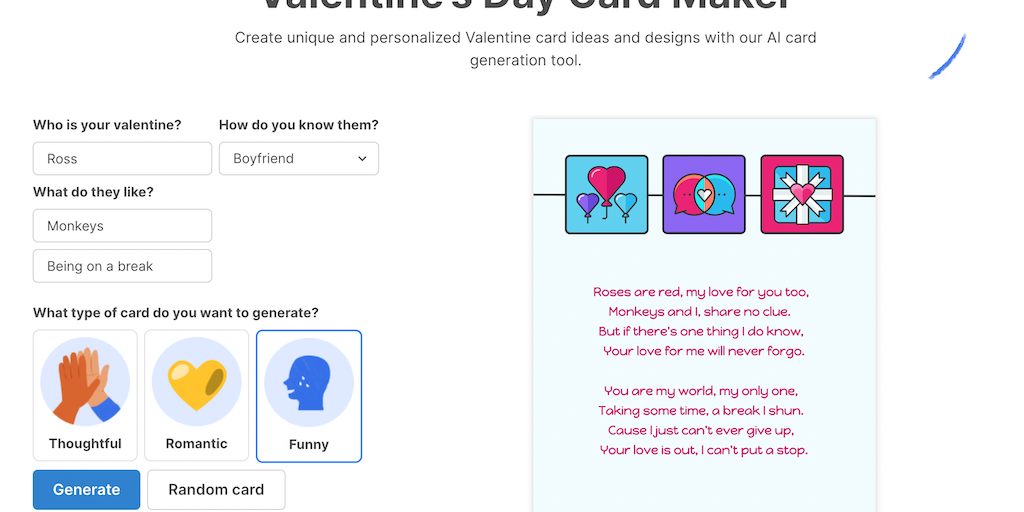Open the 'How do you know them?' dropdown

pos(298,158)
